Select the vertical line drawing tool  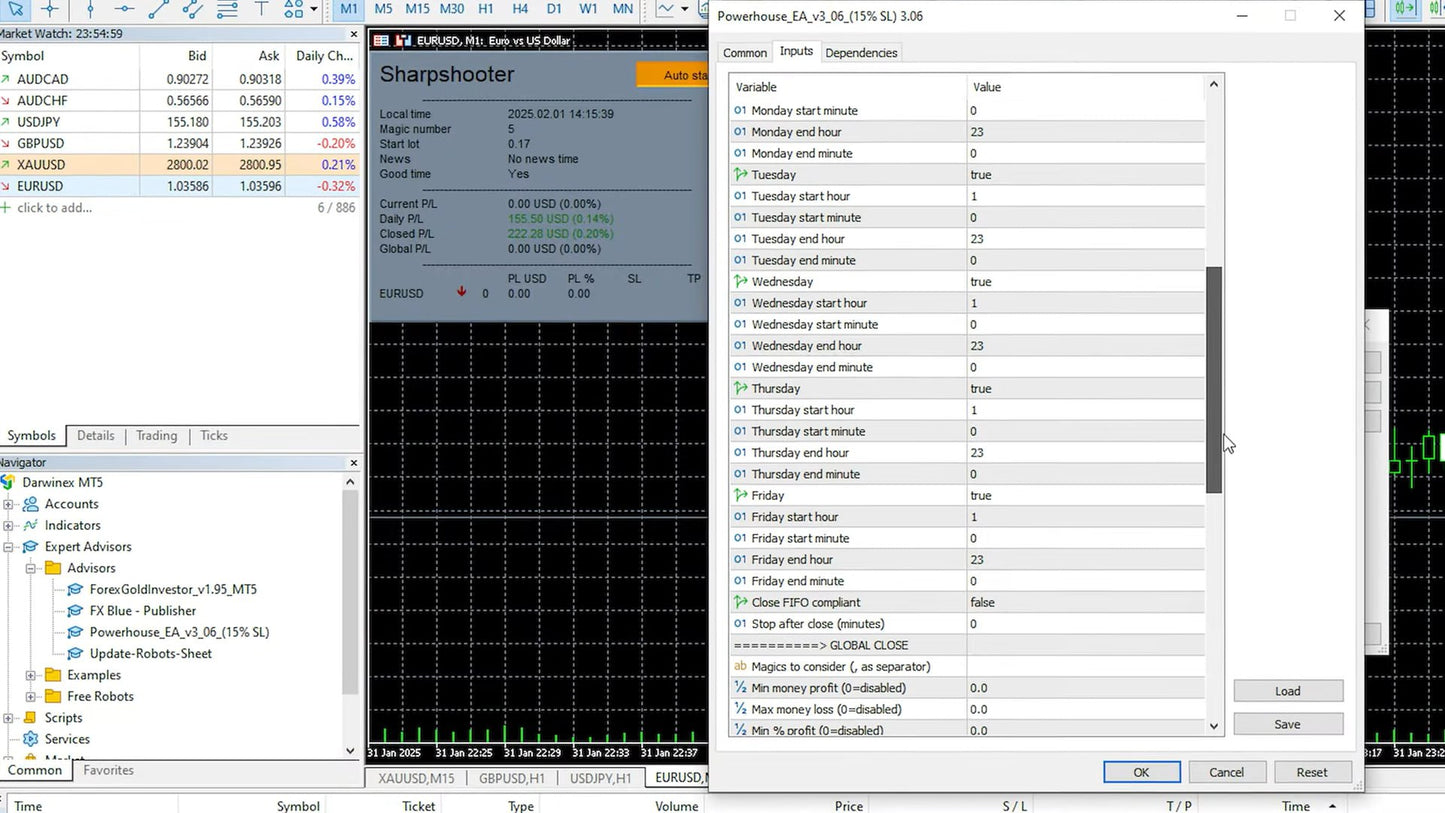91,11
